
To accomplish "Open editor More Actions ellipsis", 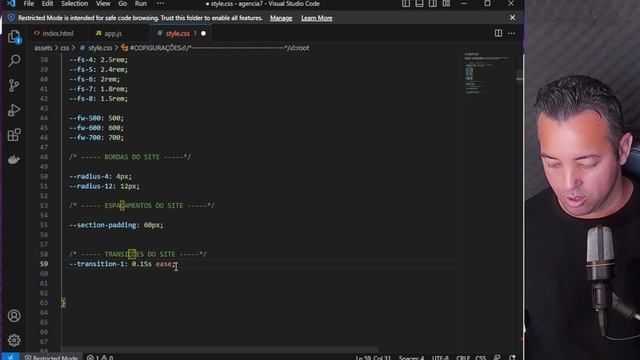I will [x=511, y=33].
